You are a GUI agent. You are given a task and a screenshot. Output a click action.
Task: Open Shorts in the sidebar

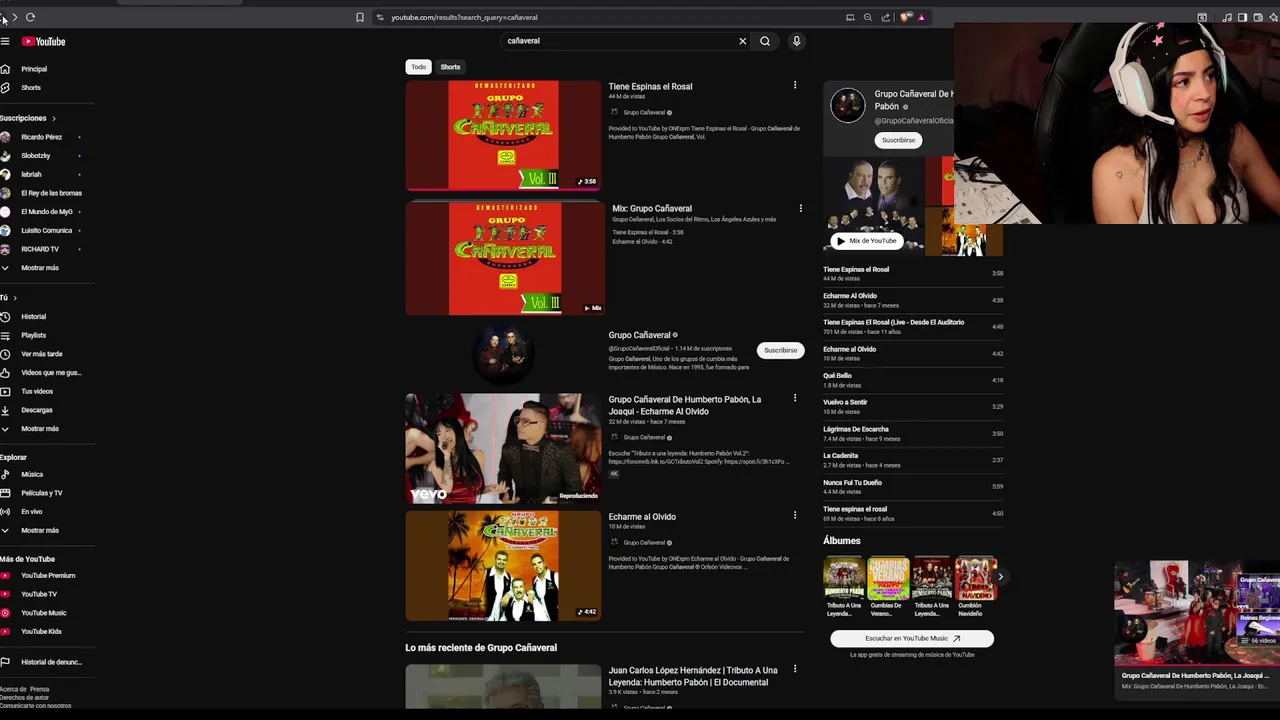(31, 88)
